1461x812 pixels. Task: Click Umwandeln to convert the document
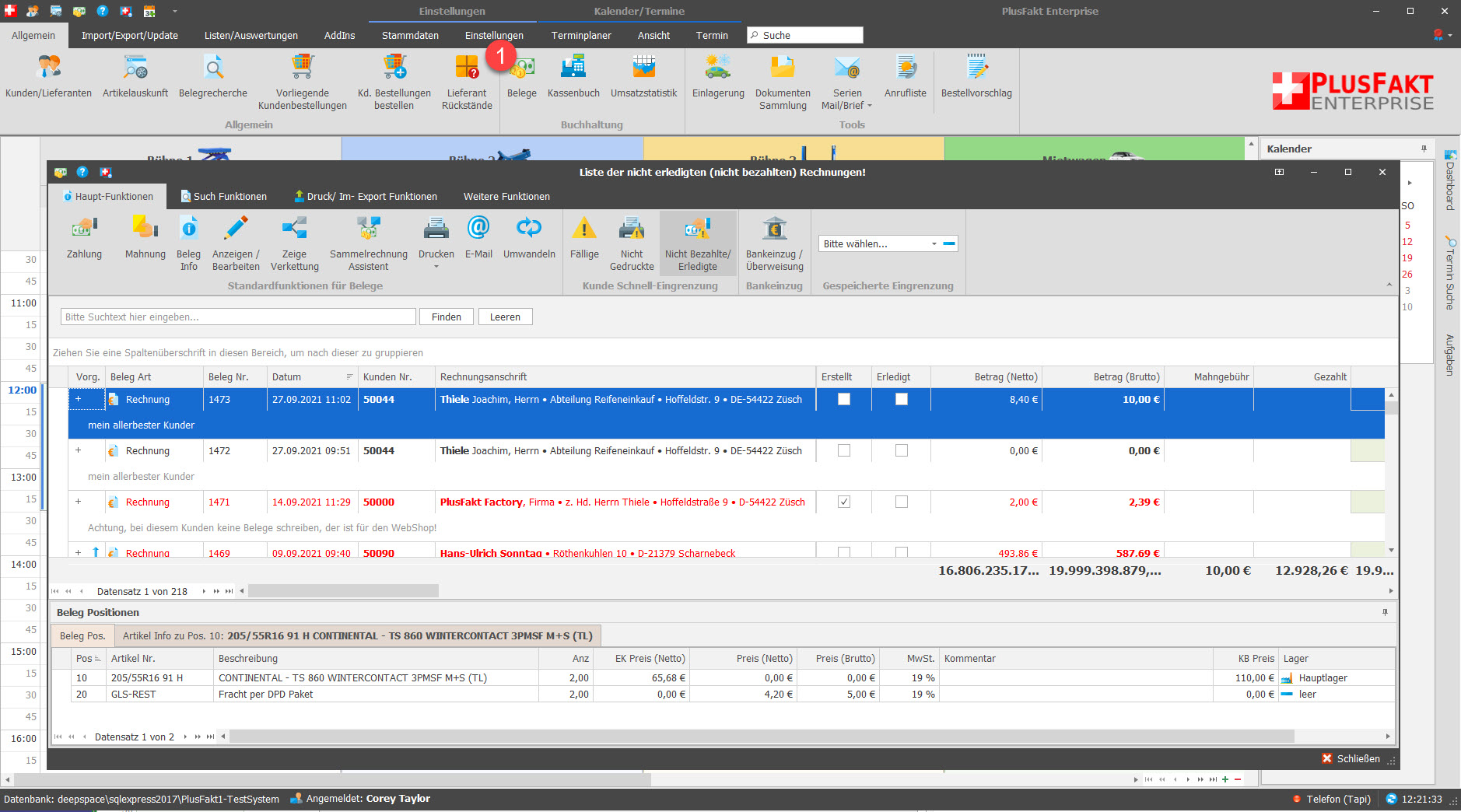point(529,238)
